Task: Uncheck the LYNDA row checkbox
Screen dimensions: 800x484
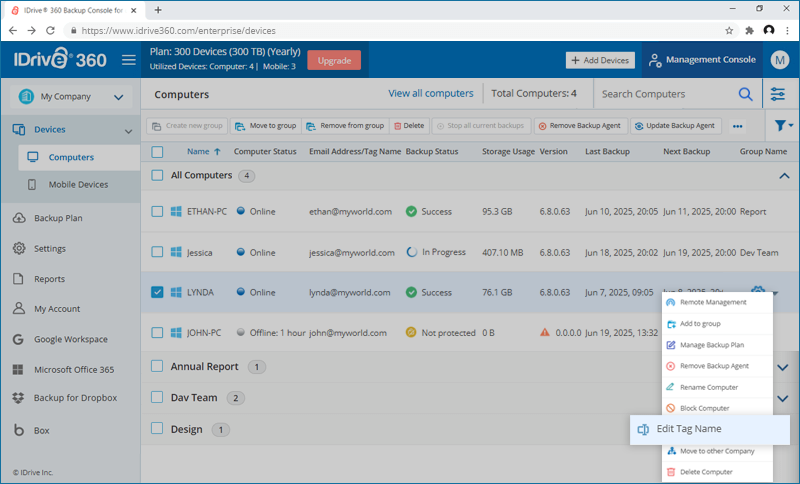Action: click(x=157, y=292)
